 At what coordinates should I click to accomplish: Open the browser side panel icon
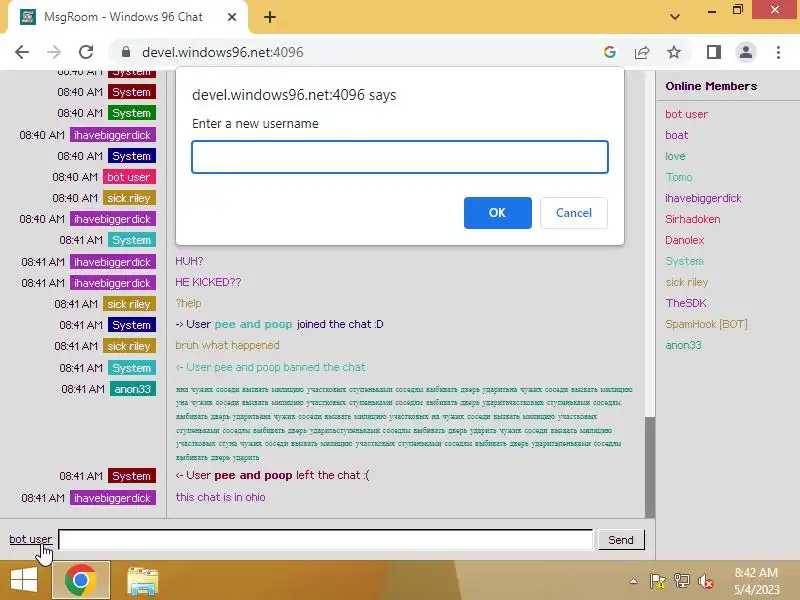[x=714, y=52]
